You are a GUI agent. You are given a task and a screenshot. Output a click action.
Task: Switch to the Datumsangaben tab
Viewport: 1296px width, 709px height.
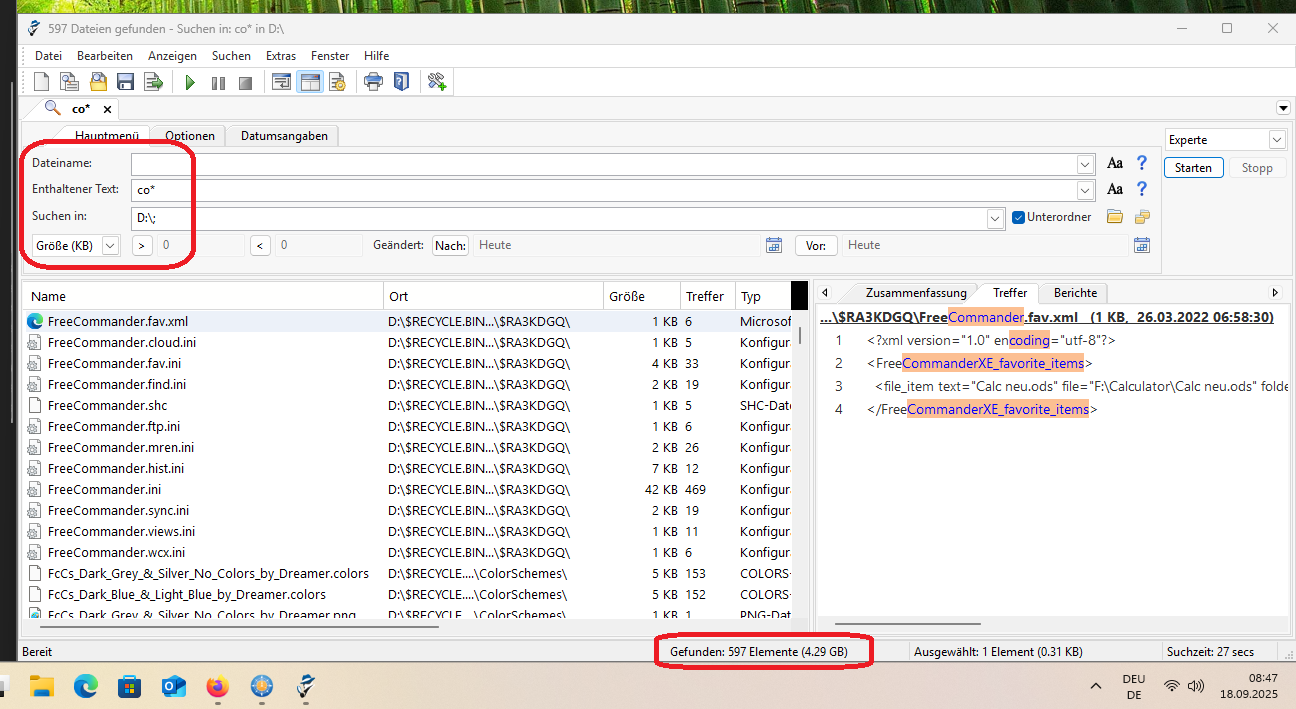(x=284, y=136)
